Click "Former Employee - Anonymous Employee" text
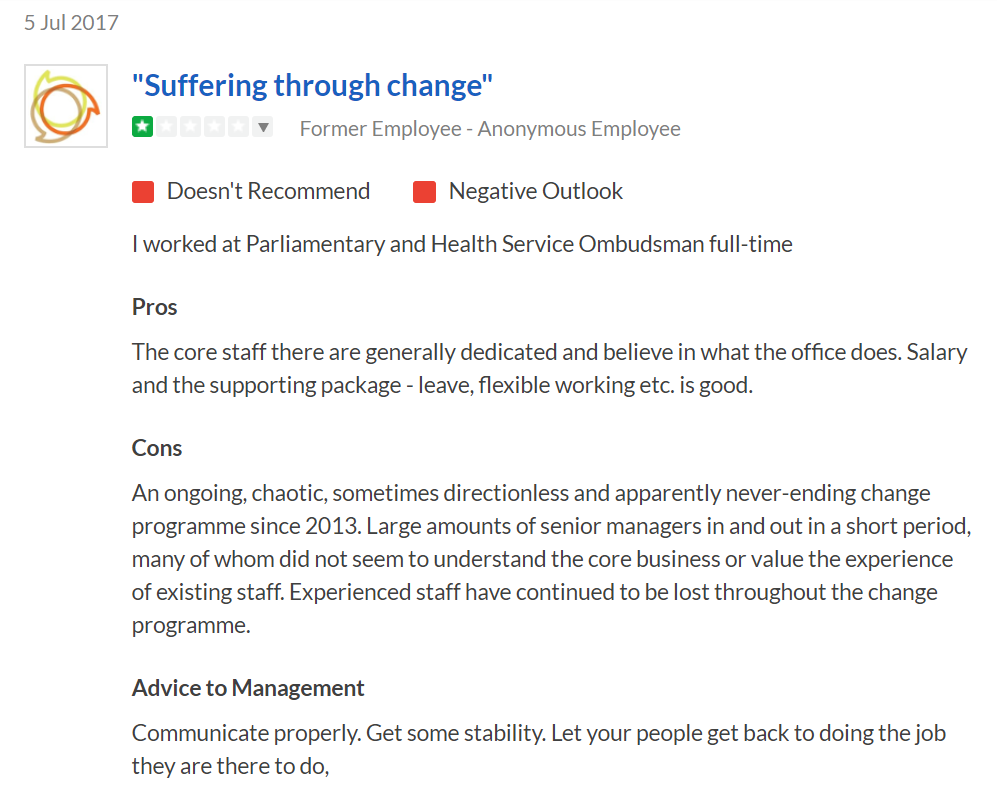Screen dimensions: 997x801 click(x=490, y=129)
